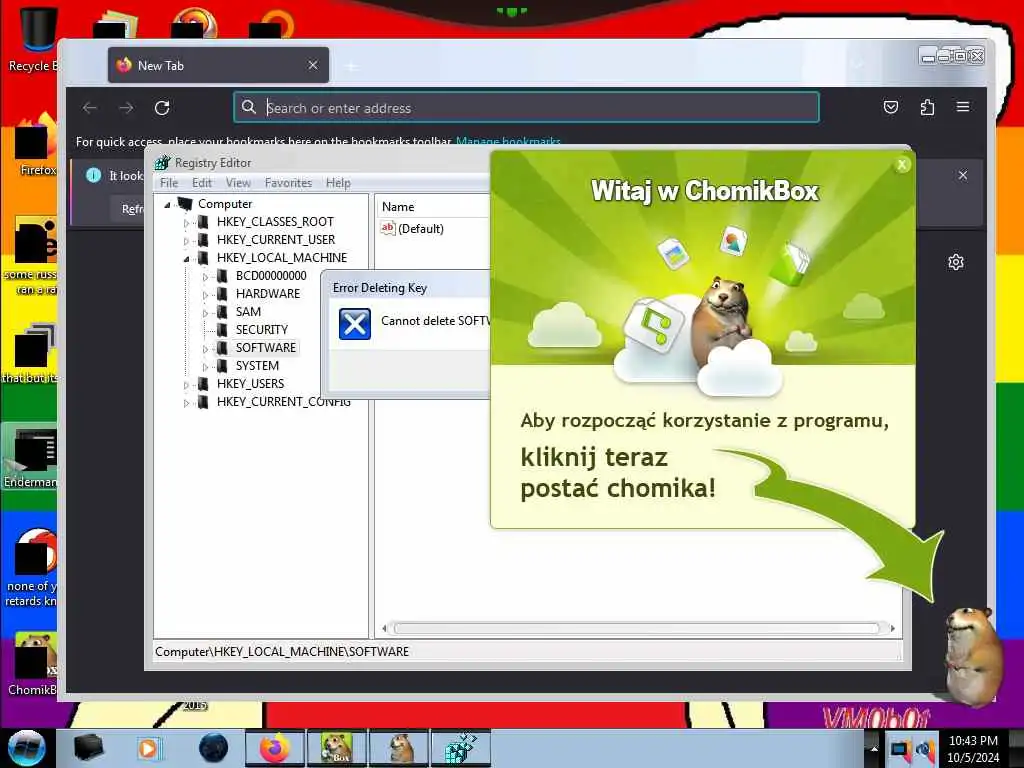Expand HARDWARE key

pyautogui.click(x=205, y=295)
